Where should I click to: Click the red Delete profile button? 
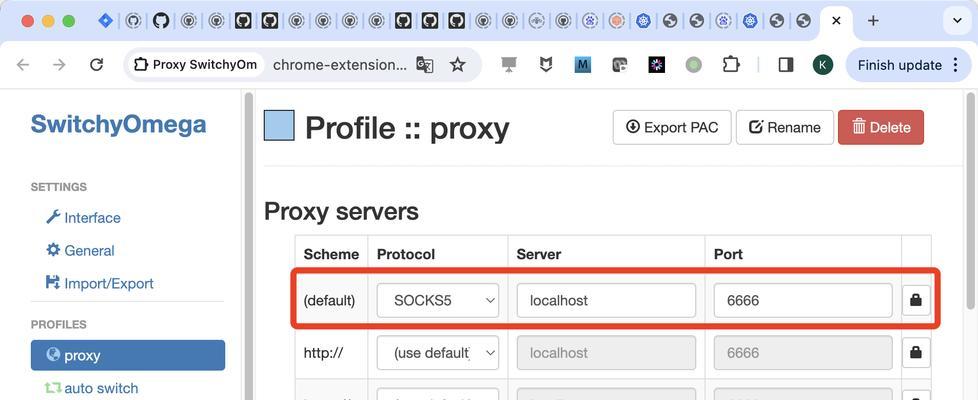881,127
